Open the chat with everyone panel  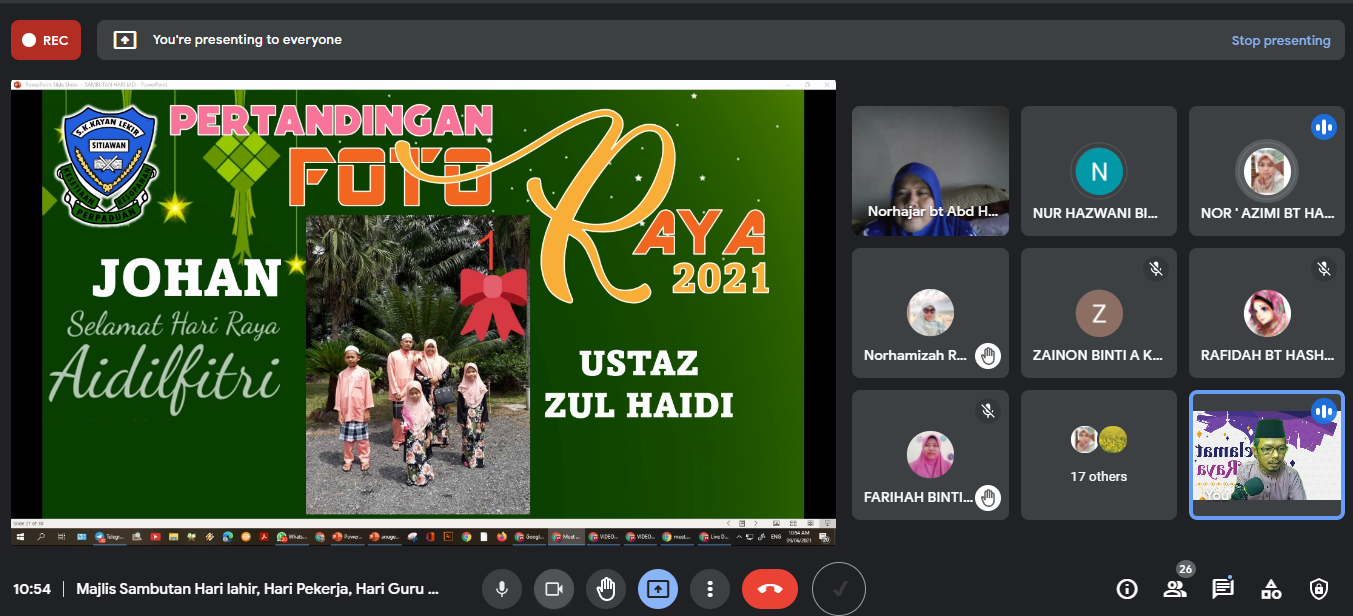click(1222, 588)
